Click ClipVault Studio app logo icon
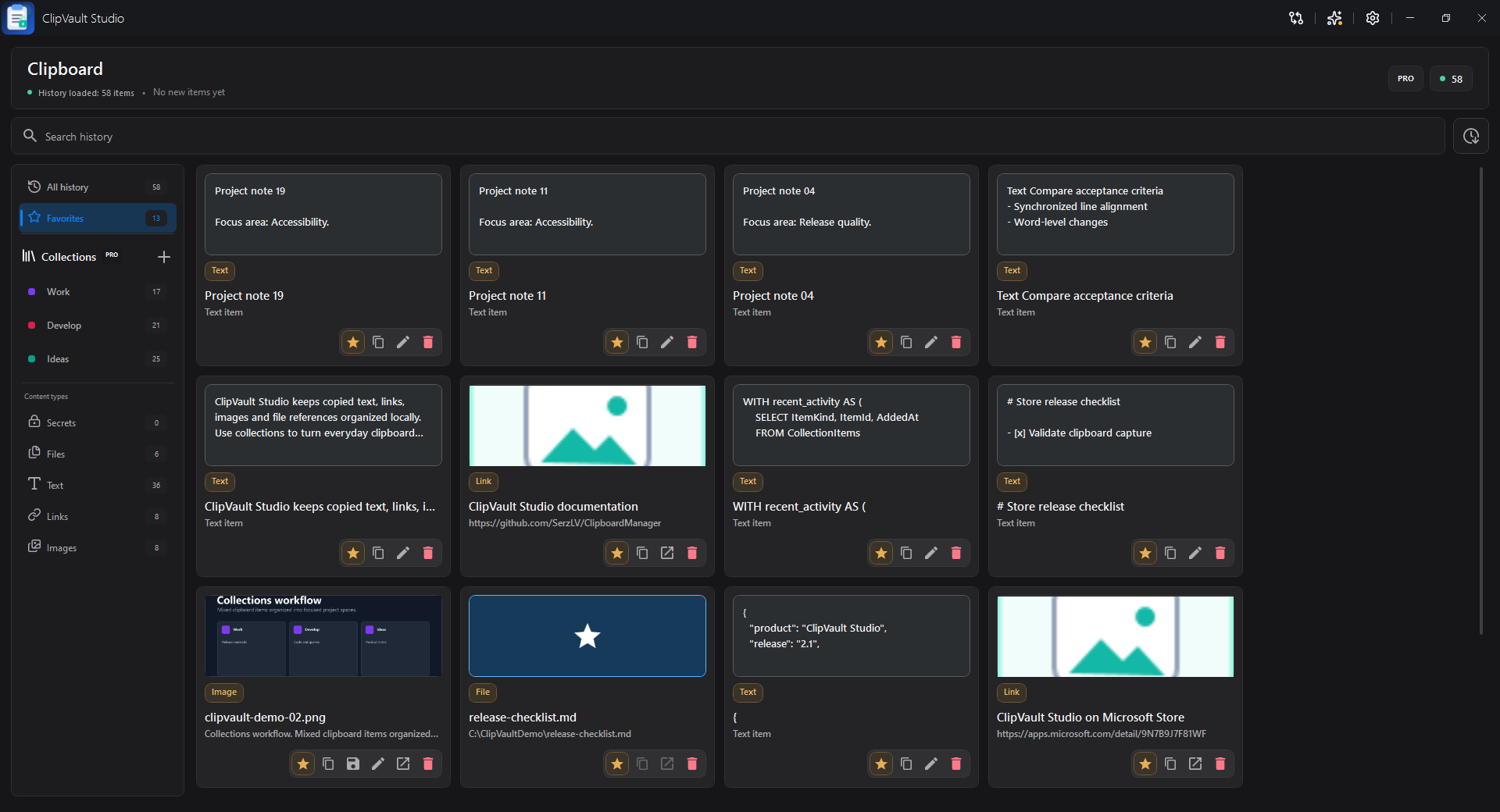Image resolution: width=1500 pixels, height=812 pixels. pos(19,18)
